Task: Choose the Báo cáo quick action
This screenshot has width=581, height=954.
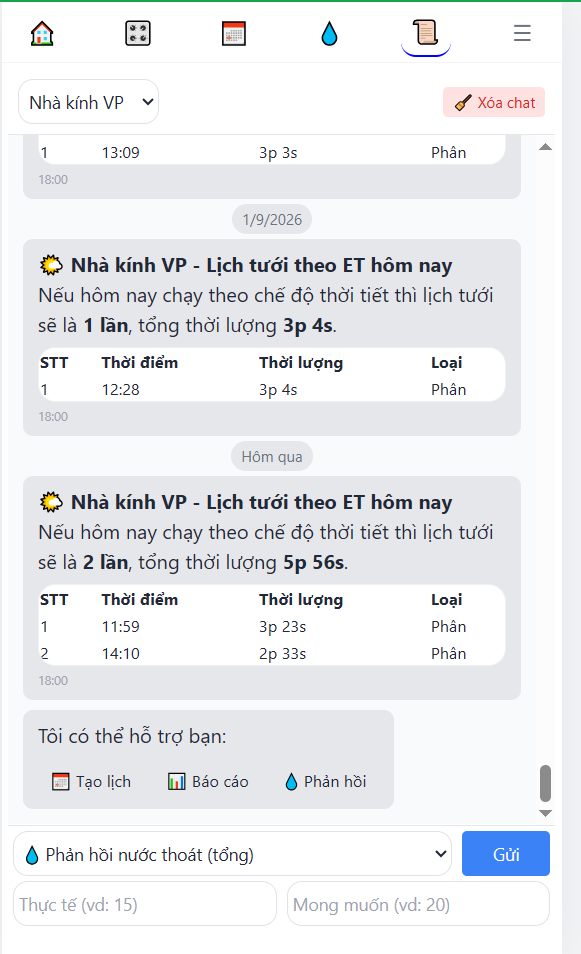Action: click(x=208, y=781)
